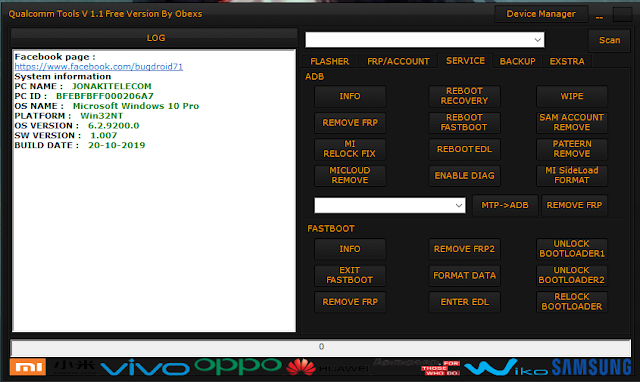Open the BACKUP tab
The width and height of the screenshot is (640, 382).
tap(517, 61)
